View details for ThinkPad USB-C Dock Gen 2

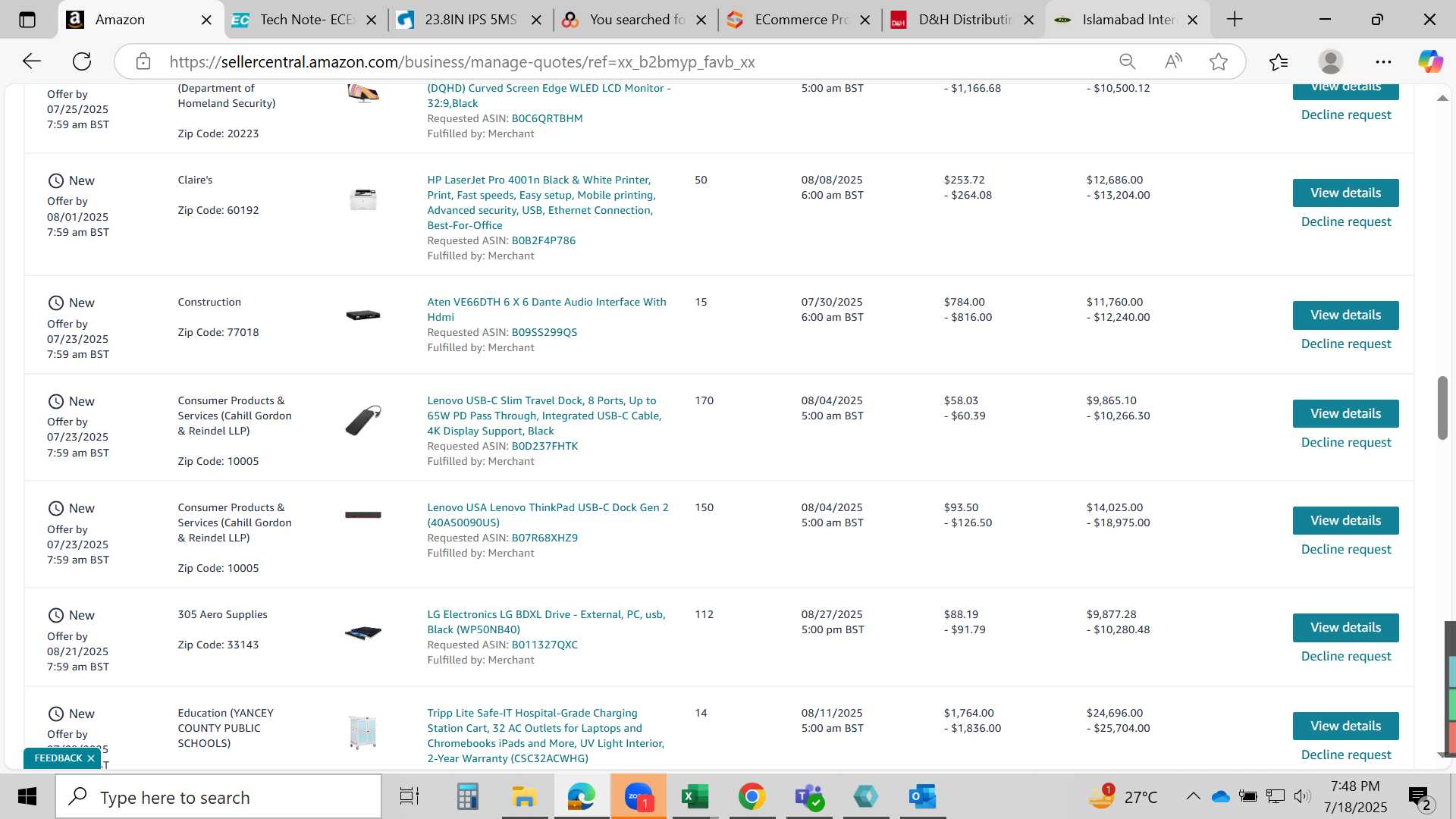pos(1345,521)
